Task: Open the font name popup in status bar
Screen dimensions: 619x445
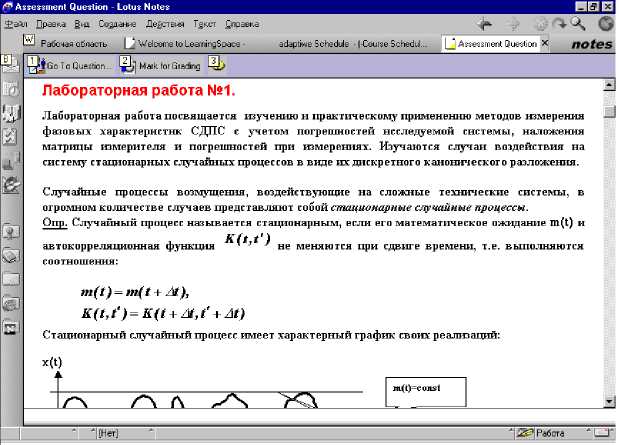Action: (x=47, y=433)
